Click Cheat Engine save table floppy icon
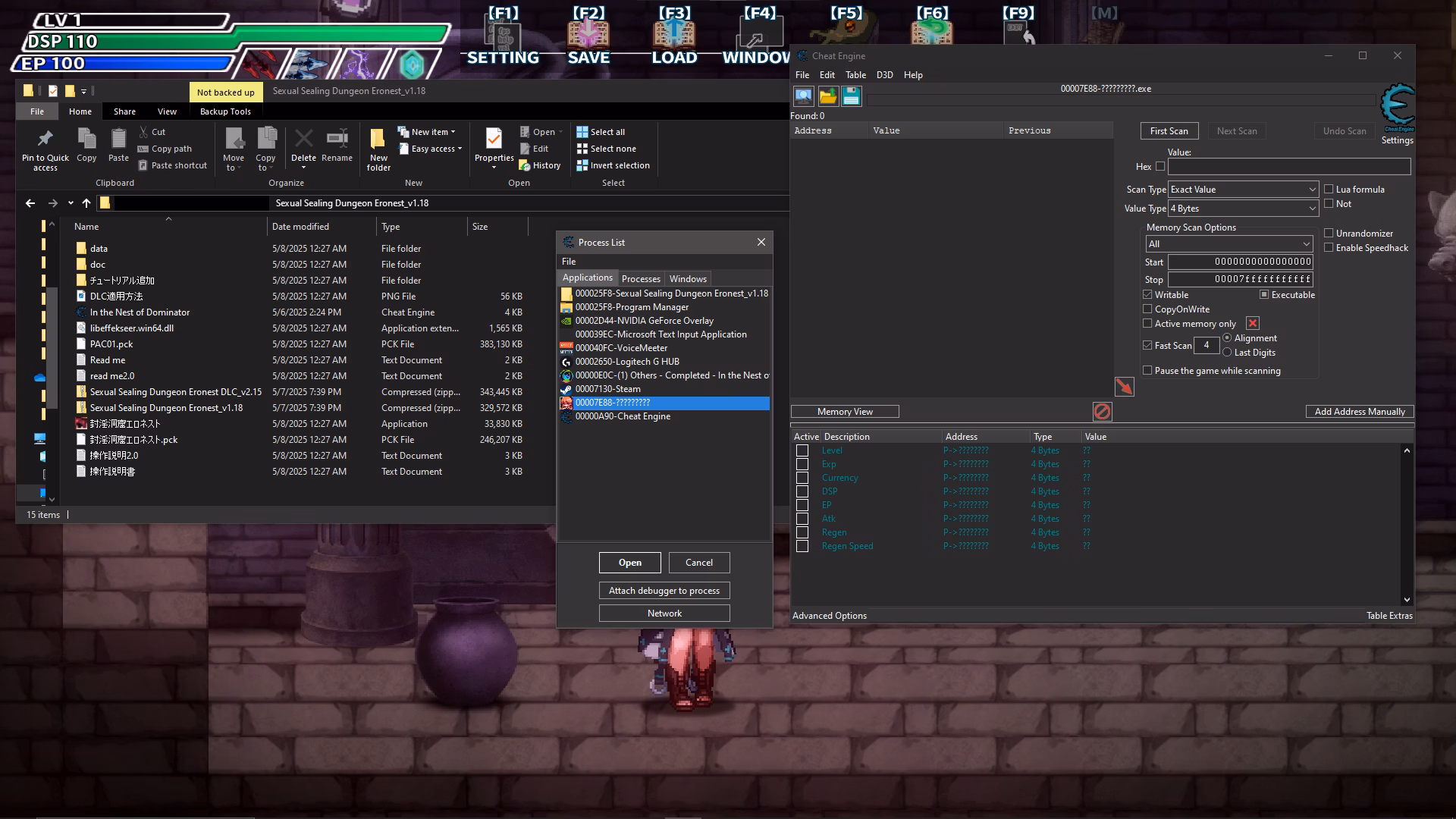Viewport: 1456px width, 819px height. (x=851, y=96)
